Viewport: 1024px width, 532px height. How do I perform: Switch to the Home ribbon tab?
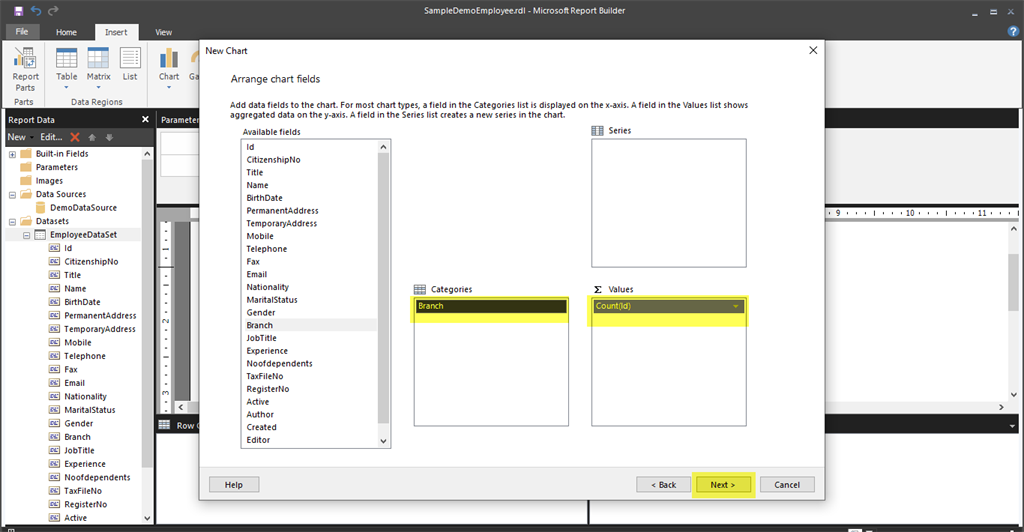[x=66, y=32]
